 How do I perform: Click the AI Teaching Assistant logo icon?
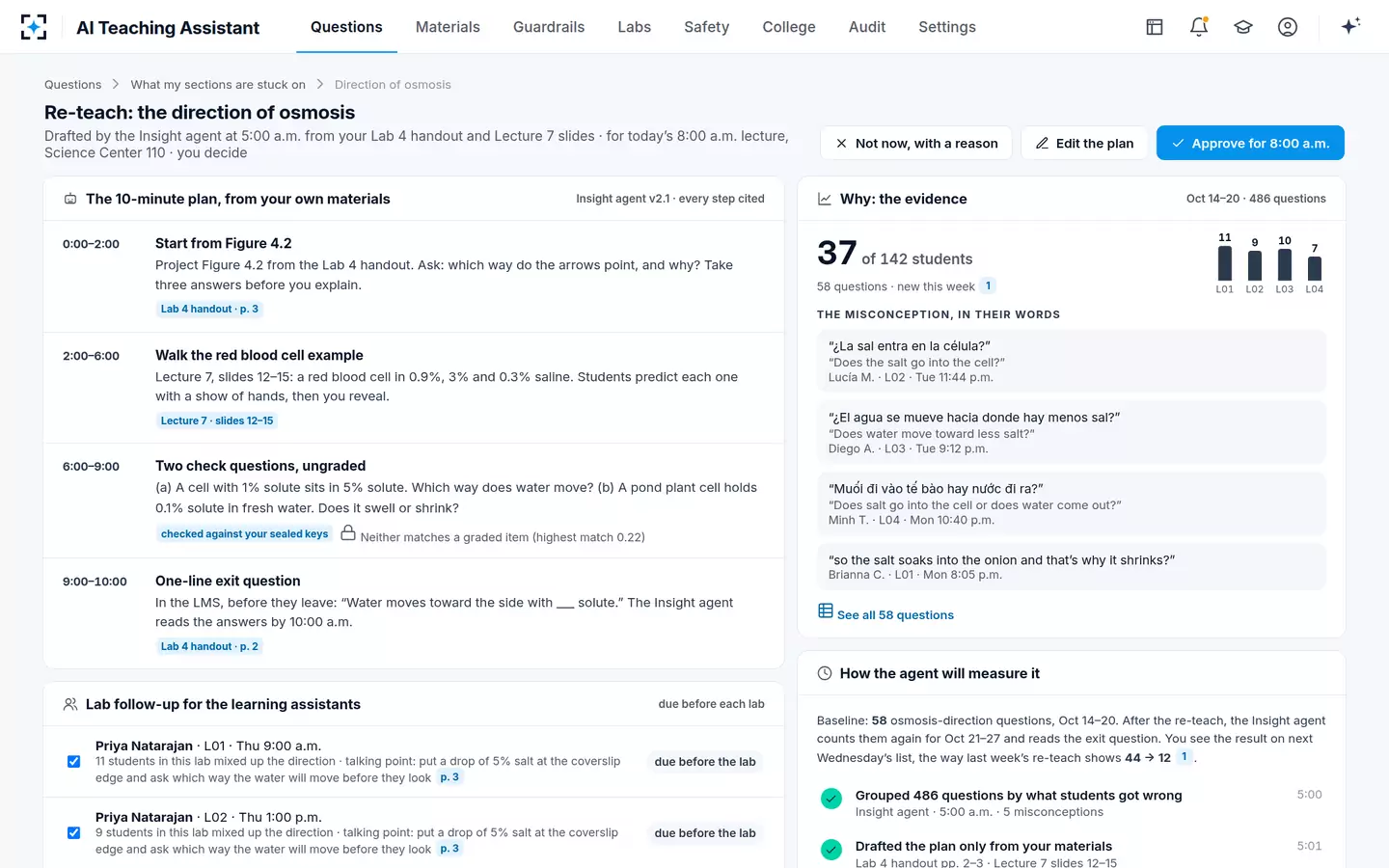click(34, 27)
